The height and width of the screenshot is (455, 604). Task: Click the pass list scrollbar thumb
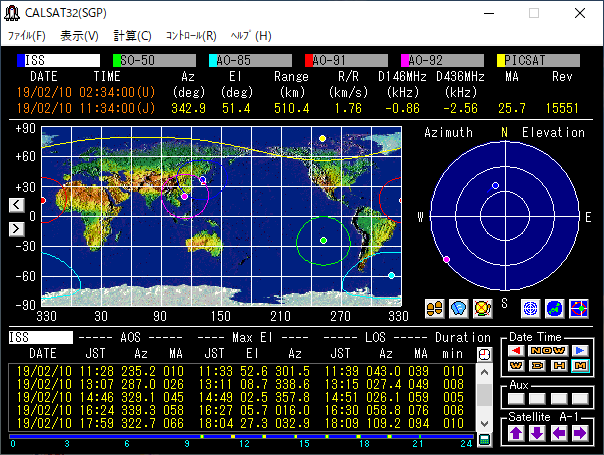click(484, 395)
